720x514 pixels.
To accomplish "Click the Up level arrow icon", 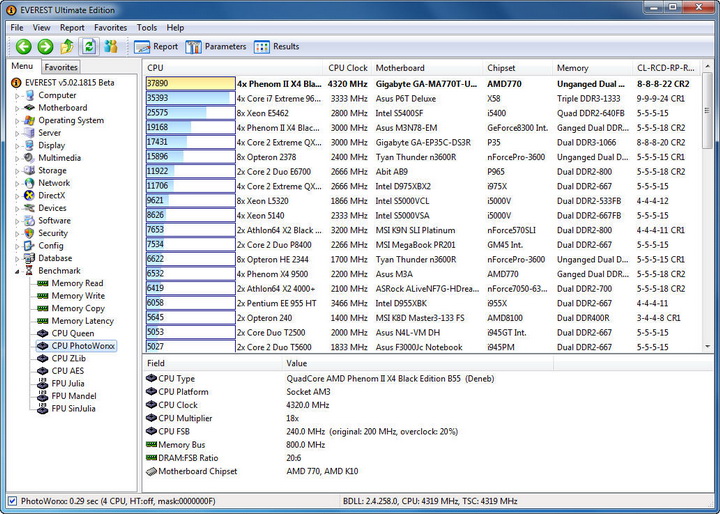I will (67, 46).
